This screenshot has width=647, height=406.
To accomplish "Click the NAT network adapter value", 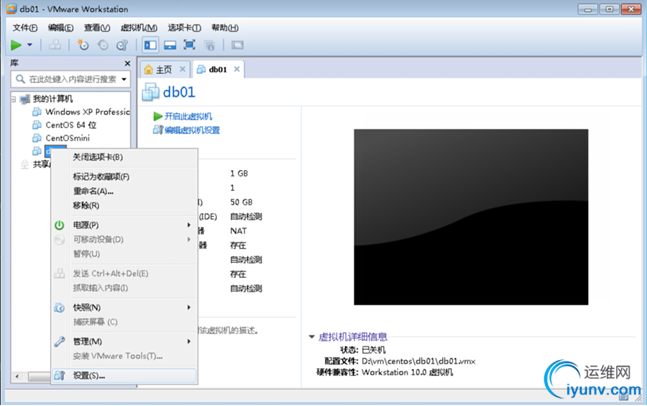I will pos(238,231).
